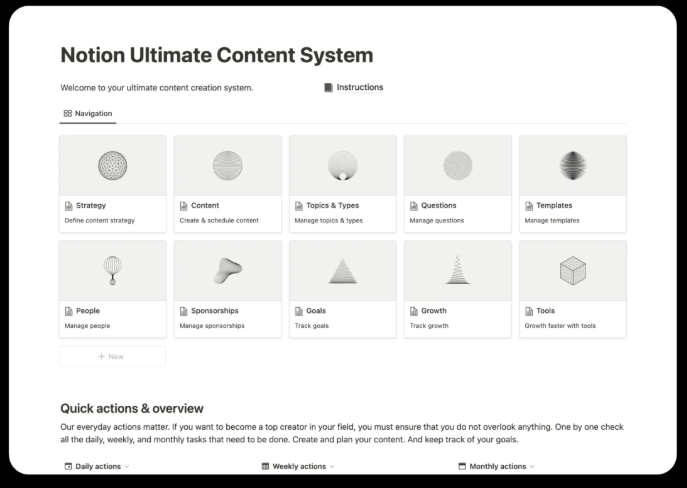
Task: Click the Goals card pyramid image
Action: (343, 271)
